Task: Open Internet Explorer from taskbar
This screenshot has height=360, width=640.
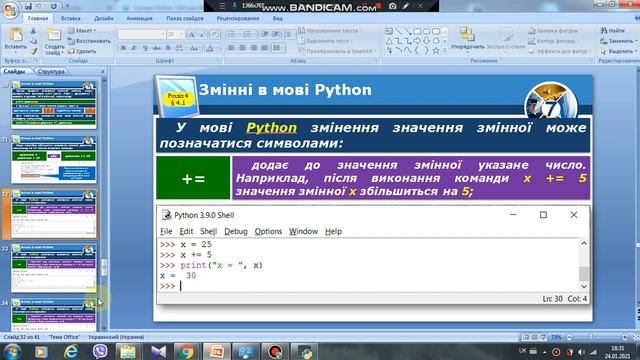Action: [x=71, y=351]
